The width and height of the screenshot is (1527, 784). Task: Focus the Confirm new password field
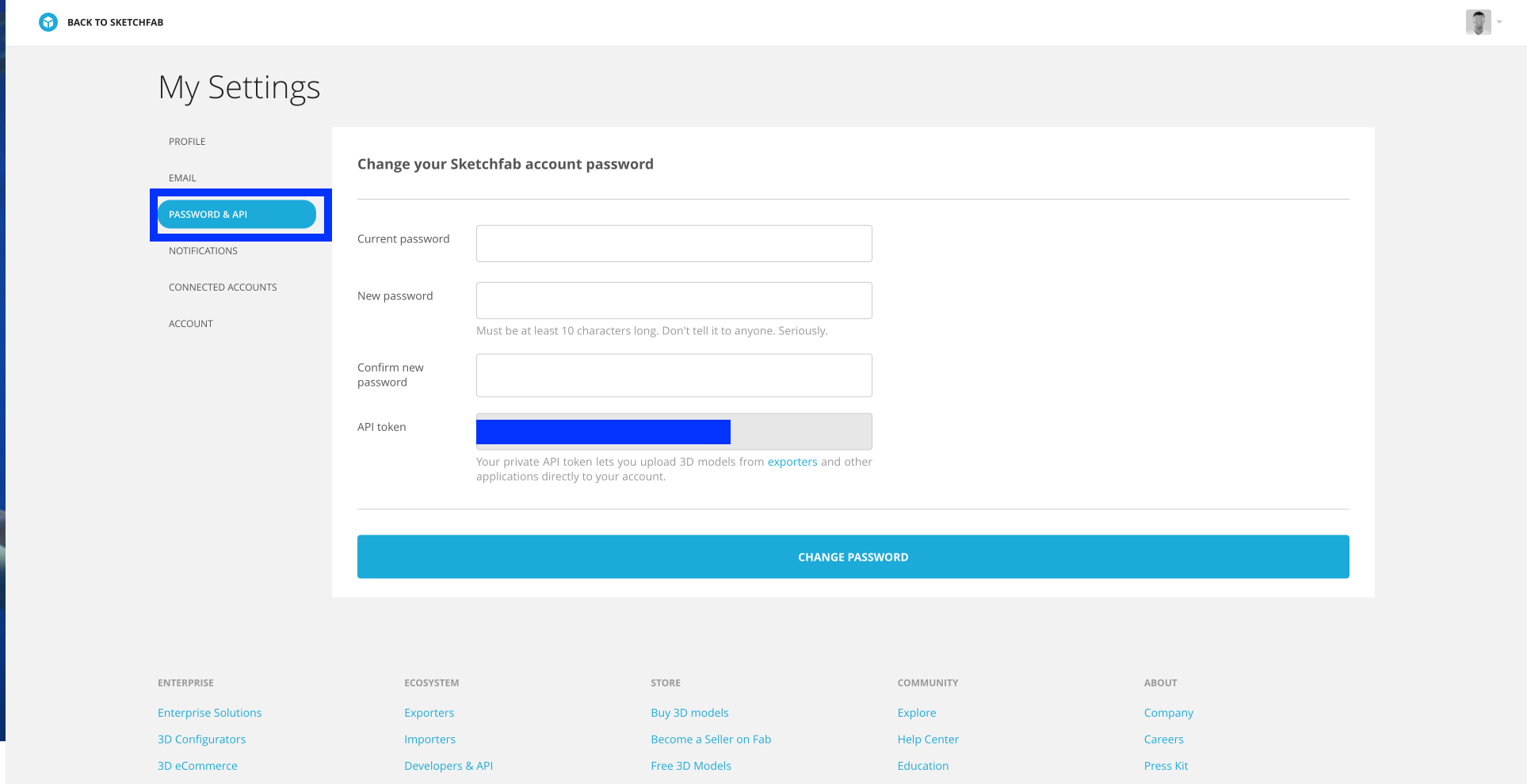tap(674, 375)
